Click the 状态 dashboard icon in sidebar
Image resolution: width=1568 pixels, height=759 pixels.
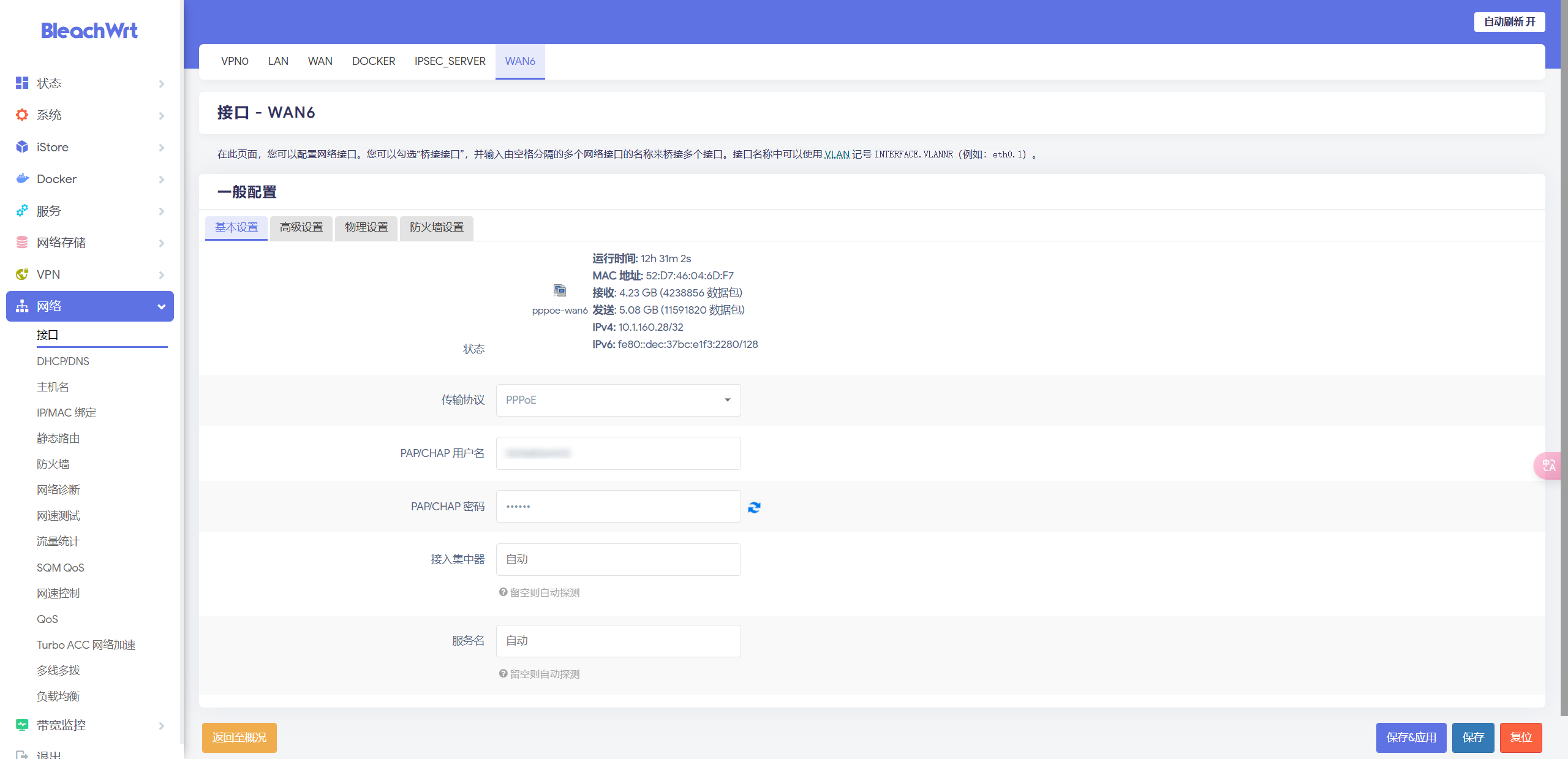tap(22, 83)
